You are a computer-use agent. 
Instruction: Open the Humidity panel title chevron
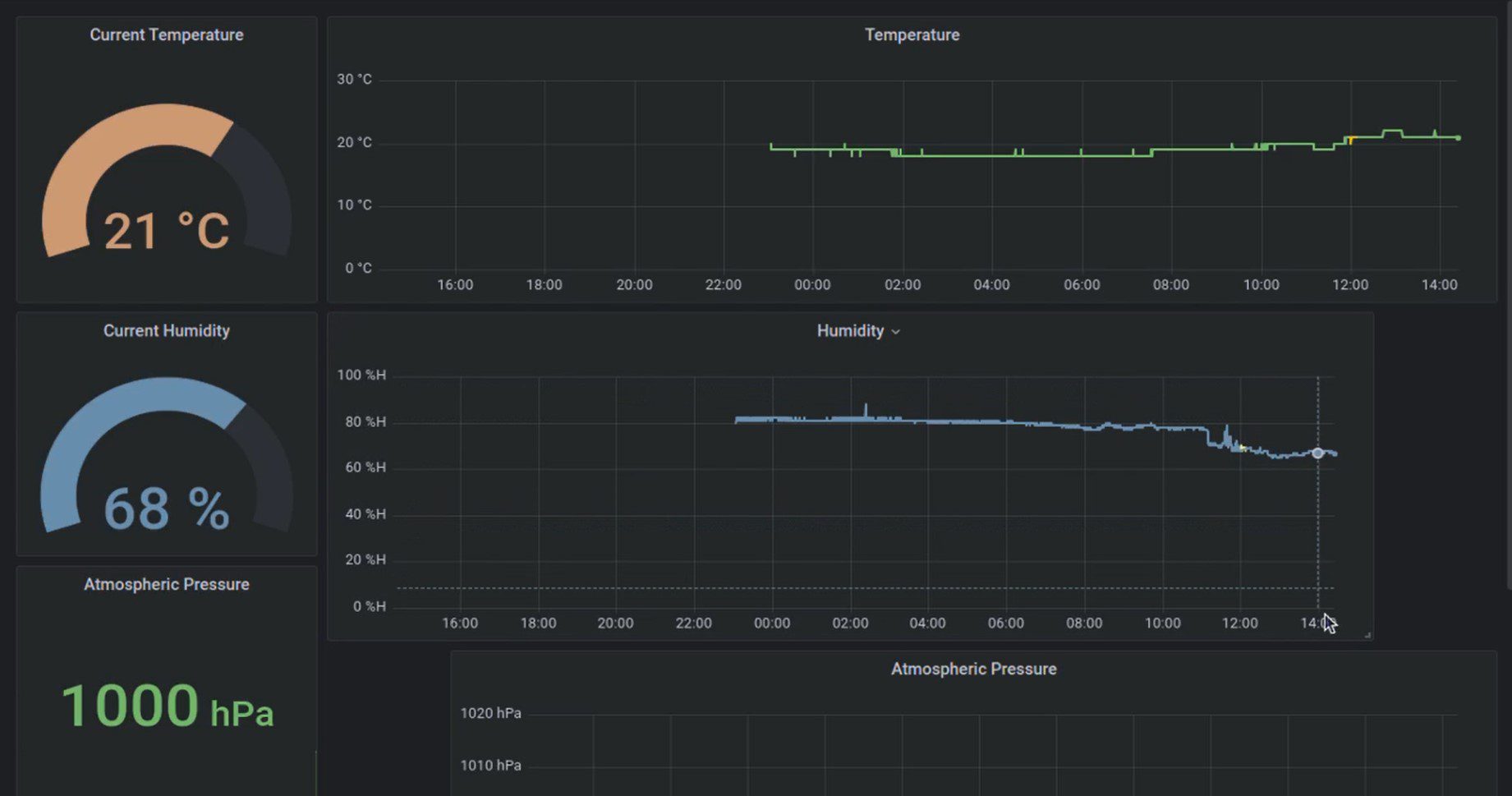pos(896,332)
